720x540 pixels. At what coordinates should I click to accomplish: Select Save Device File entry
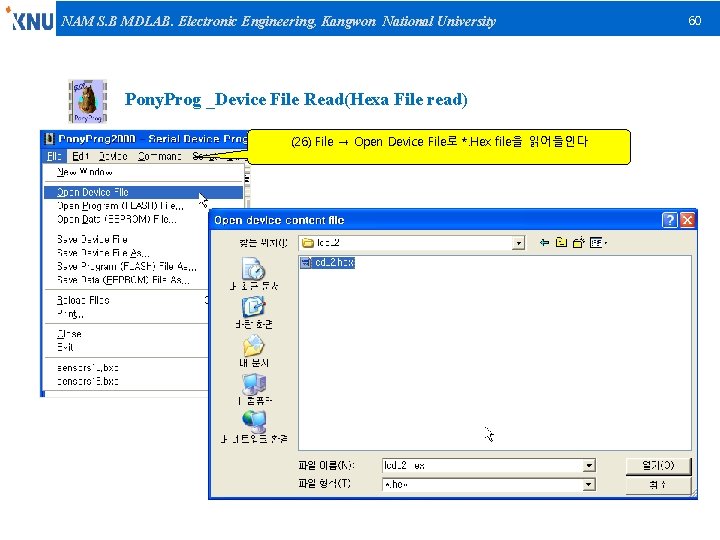point(92,239)
